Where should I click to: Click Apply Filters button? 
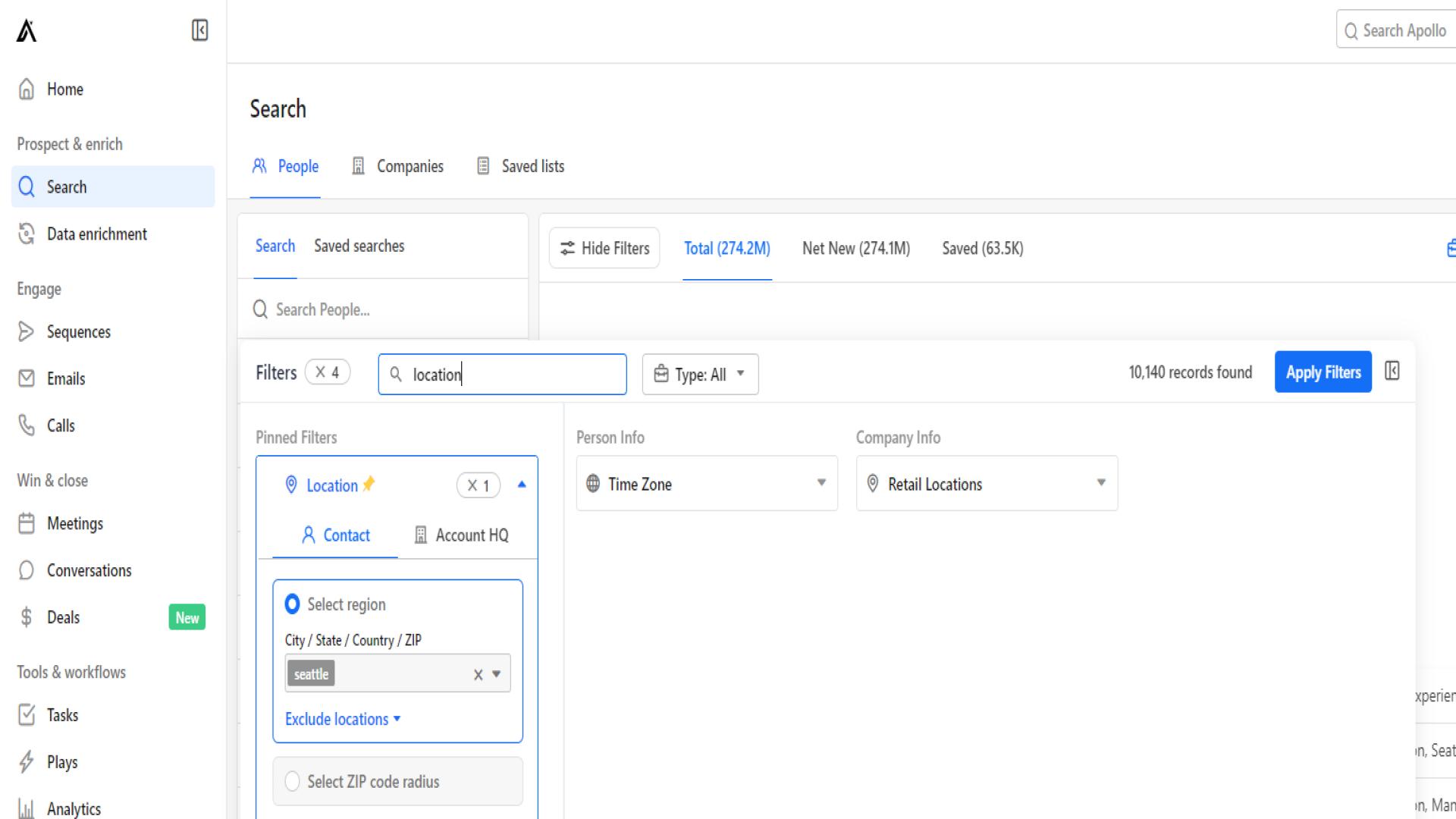(x=1323, y=371)
